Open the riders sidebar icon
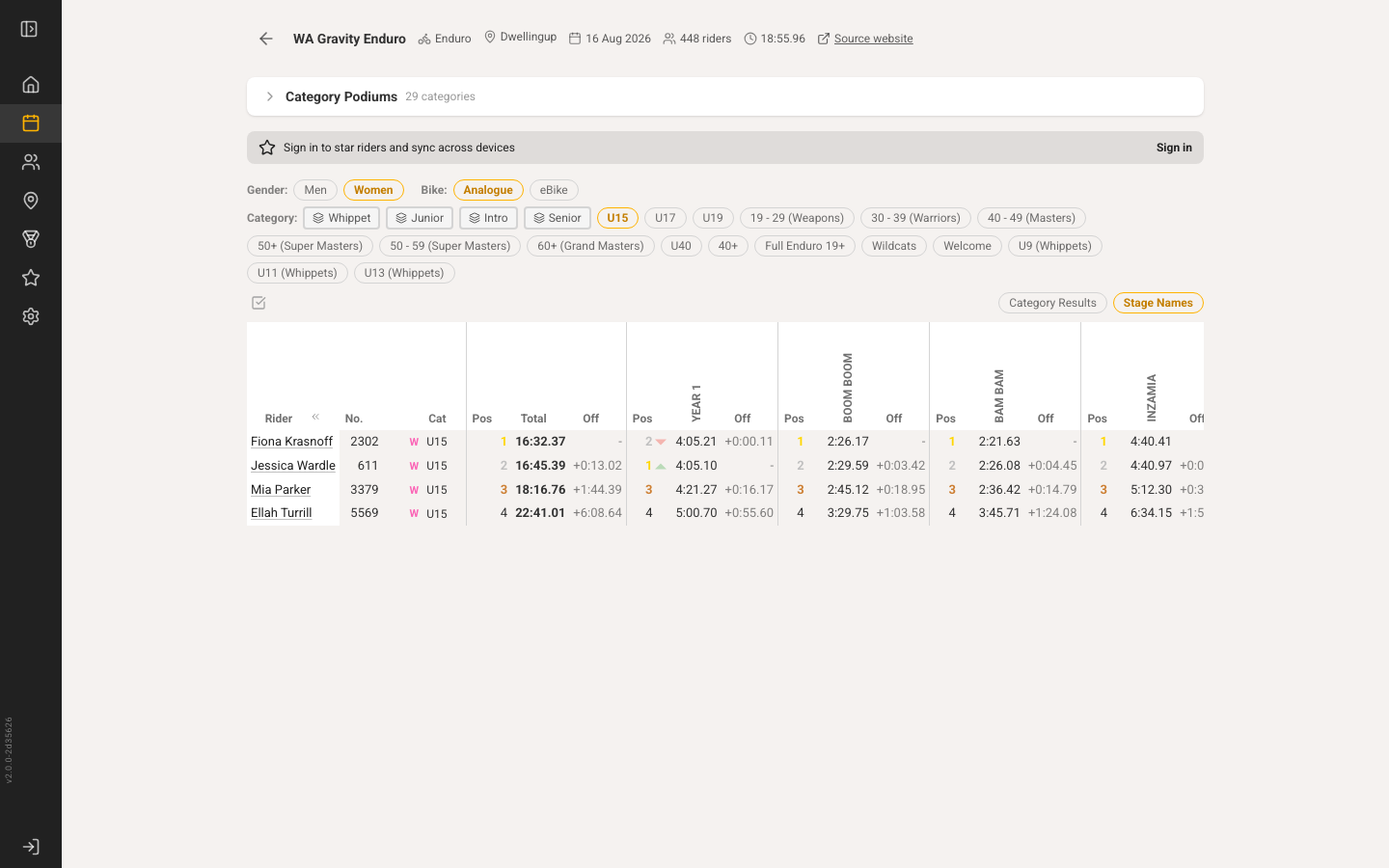This screenshot has height=868, width=1389. [x=31, y=162]
